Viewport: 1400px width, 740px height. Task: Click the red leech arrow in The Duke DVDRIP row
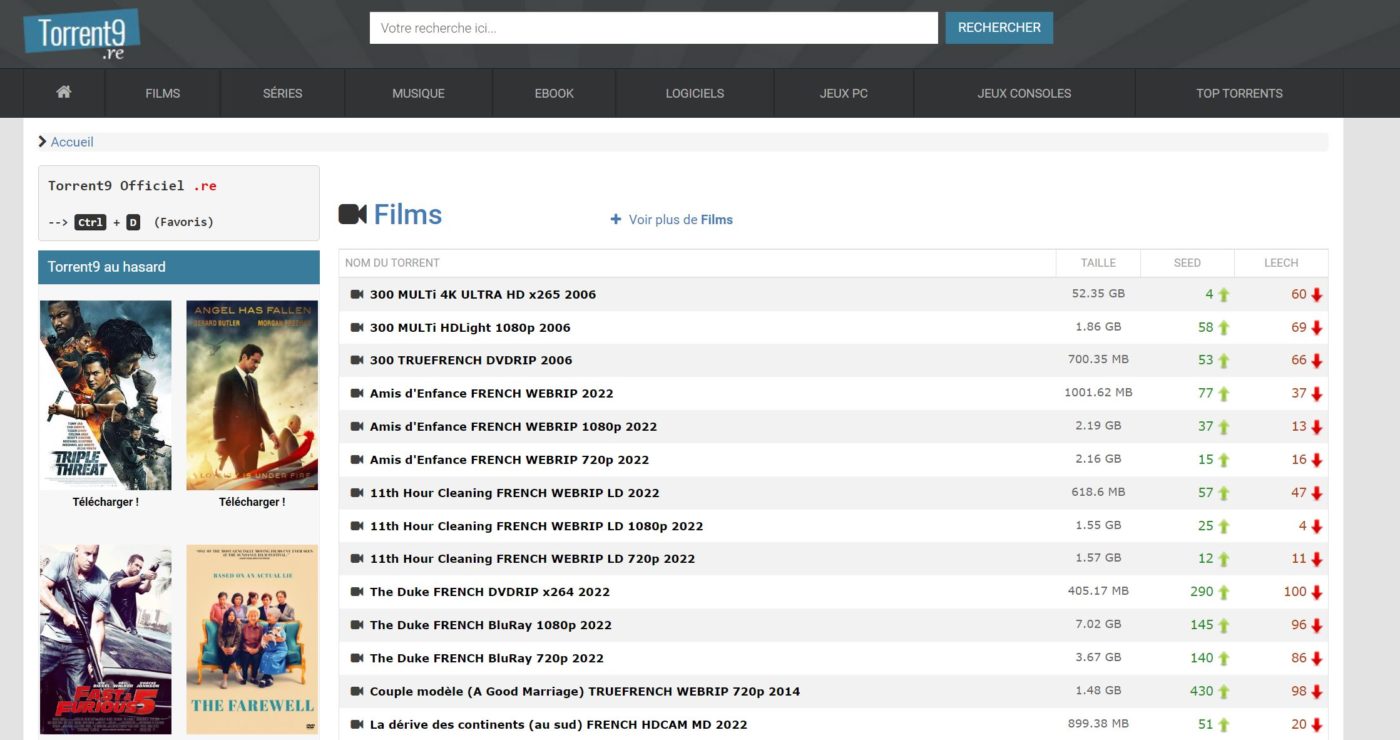pos(1317,592)
